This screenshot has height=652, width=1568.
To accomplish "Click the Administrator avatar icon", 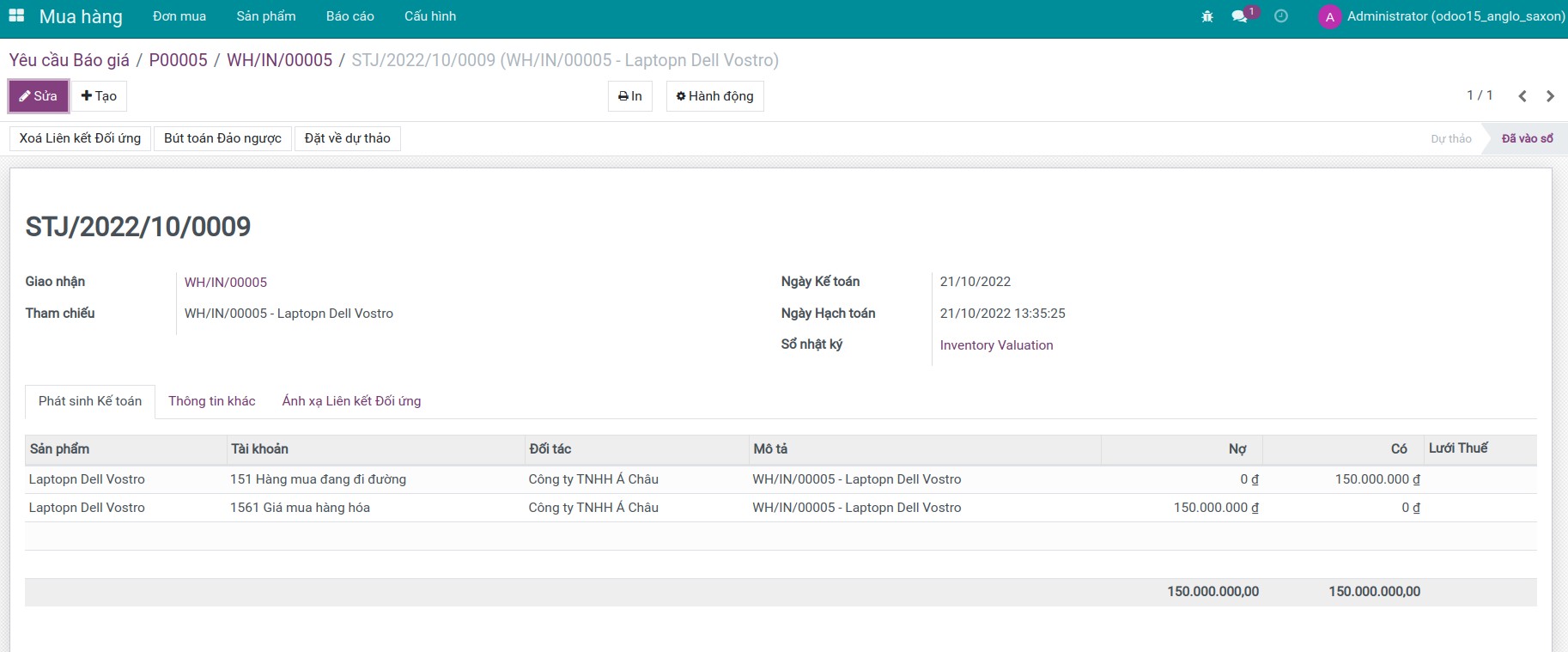I will pyautogui.click(x=1329, y=17).
